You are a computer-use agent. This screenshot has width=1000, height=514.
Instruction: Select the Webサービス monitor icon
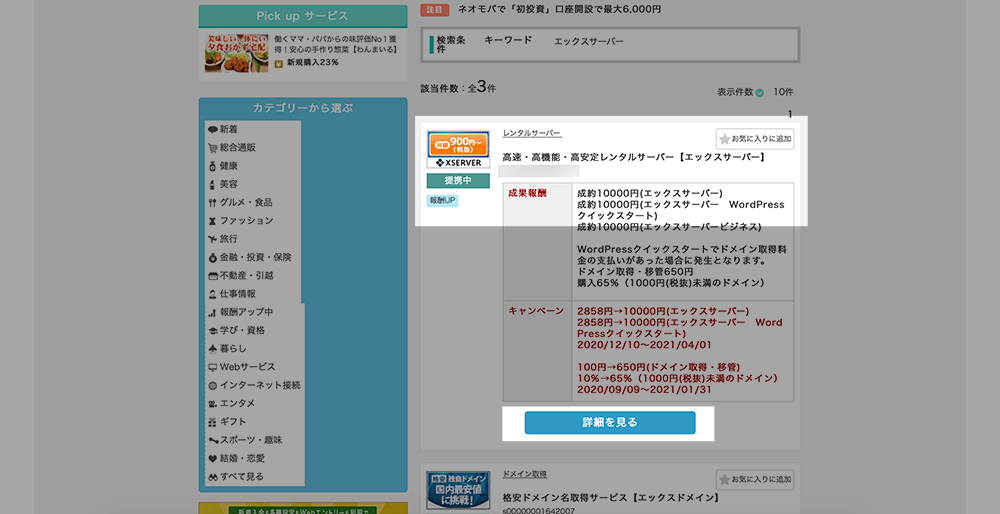click(x=213, y=367)
